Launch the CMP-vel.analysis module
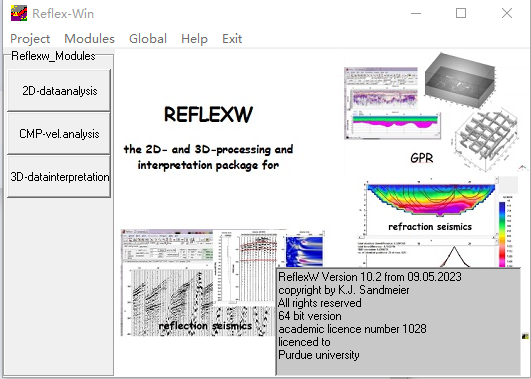Screen dimensions: 531x379 [x=59, y=133]
